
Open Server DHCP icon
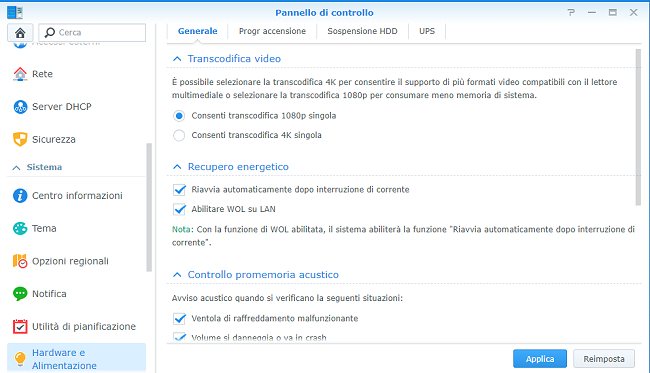tap(20, 107)
